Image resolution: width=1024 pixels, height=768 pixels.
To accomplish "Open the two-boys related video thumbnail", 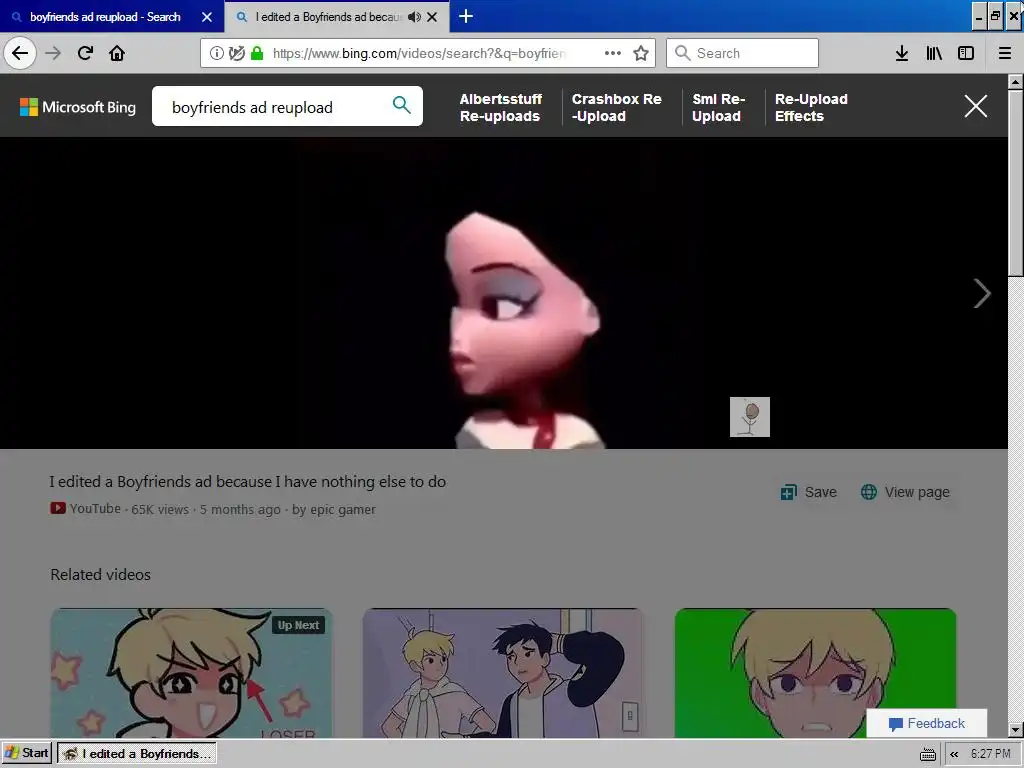I will tap(503, 673).
